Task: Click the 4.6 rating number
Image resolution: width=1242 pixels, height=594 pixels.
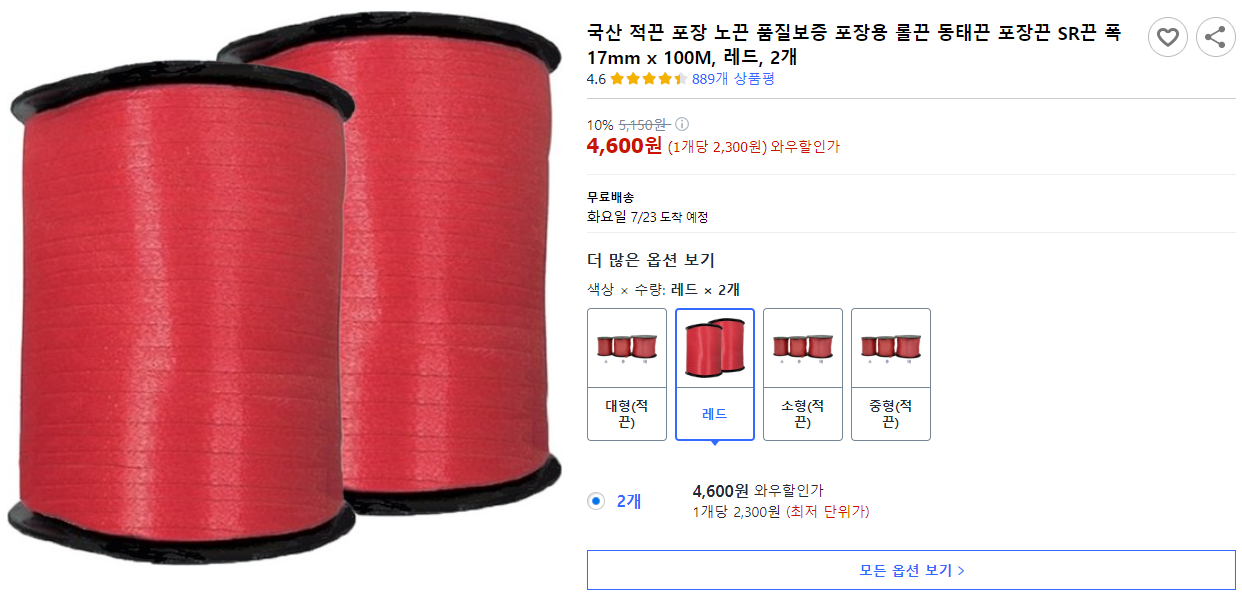Action: pos(596,79)
